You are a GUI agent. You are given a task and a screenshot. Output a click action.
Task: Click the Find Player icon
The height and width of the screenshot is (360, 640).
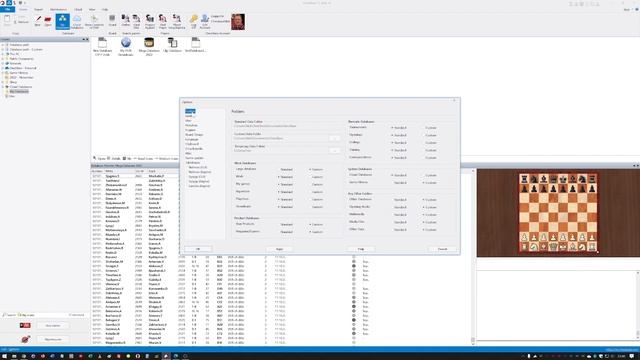(x=162, y=21)
